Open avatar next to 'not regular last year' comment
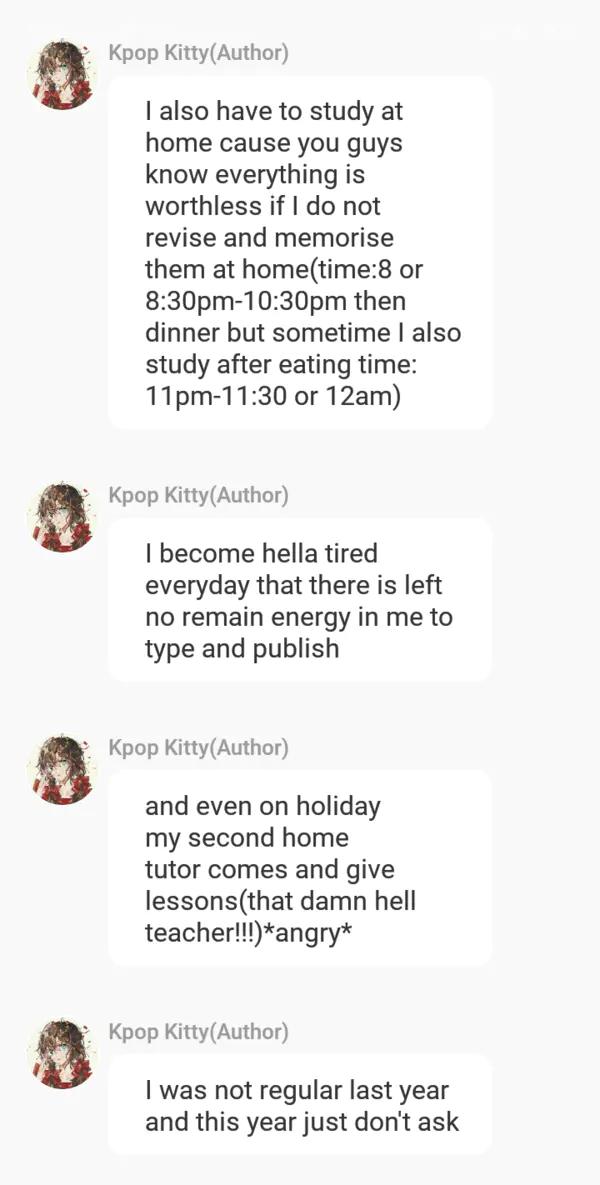 coord(61,1053)
